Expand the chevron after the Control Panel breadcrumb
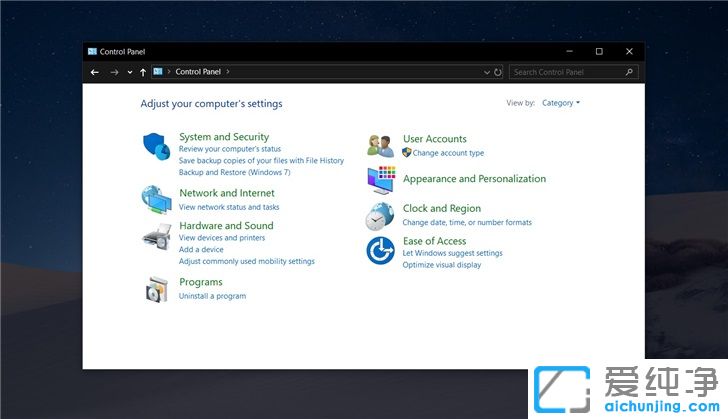This screenshot has height=419, width=728. pos(228,72)
